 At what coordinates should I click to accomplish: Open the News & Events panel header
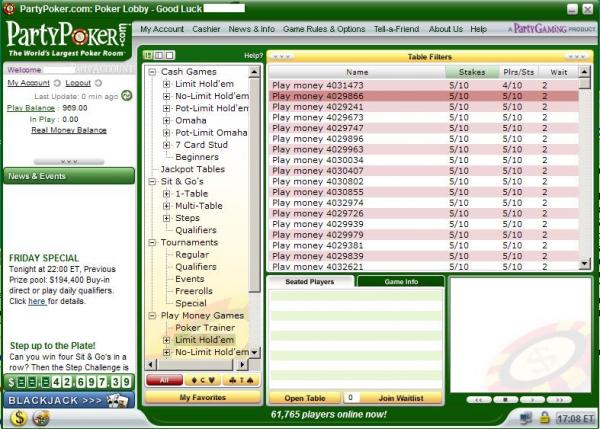click(69, 176)
